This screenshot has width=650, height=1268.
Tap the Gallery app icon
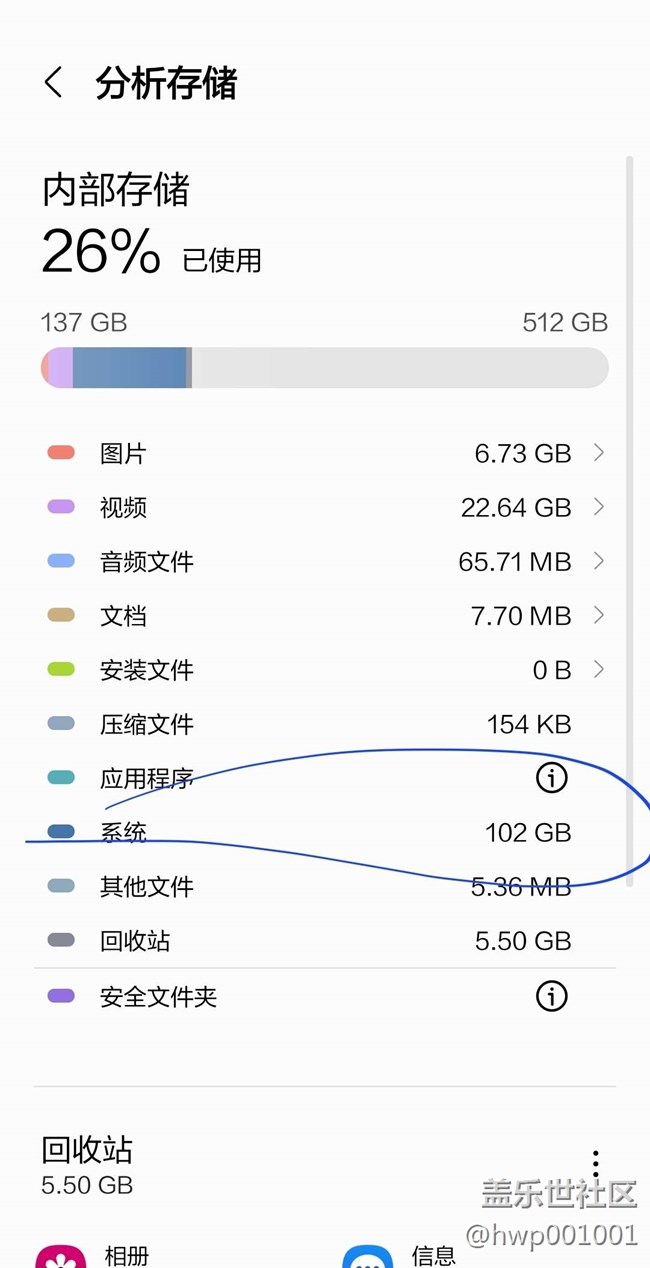pos(60,1255)
